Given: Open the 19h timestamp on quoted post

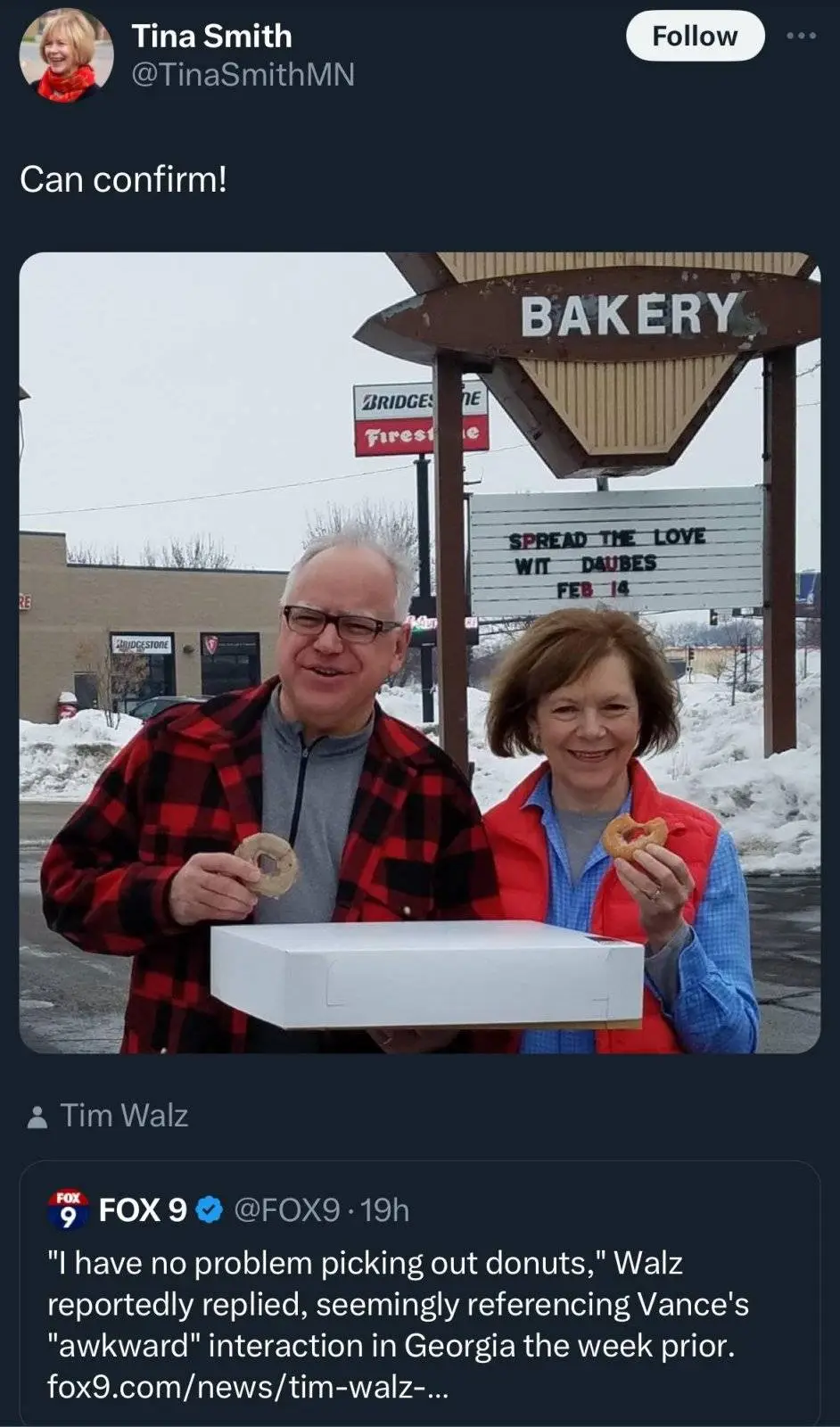Looking at the screenshot, I should click(x=385, y=1210).
